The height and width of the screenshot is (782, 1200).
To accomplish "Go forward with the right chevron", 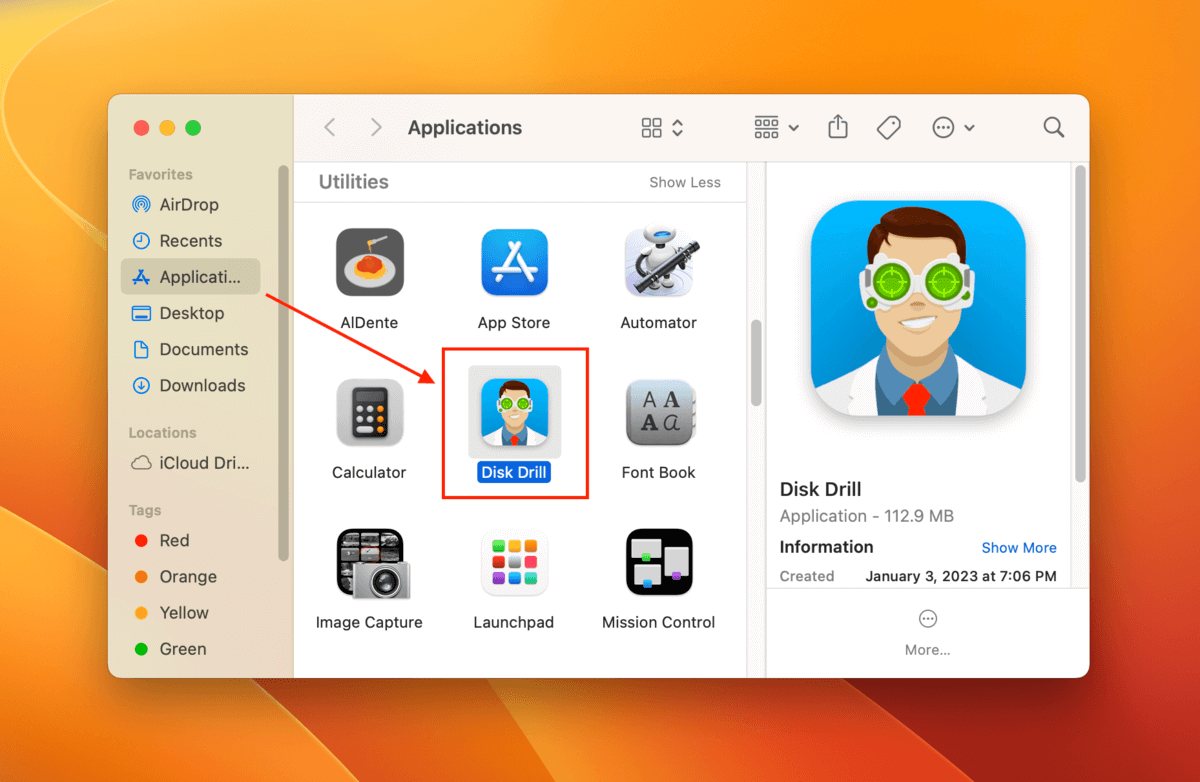I will tap(376, 127).
